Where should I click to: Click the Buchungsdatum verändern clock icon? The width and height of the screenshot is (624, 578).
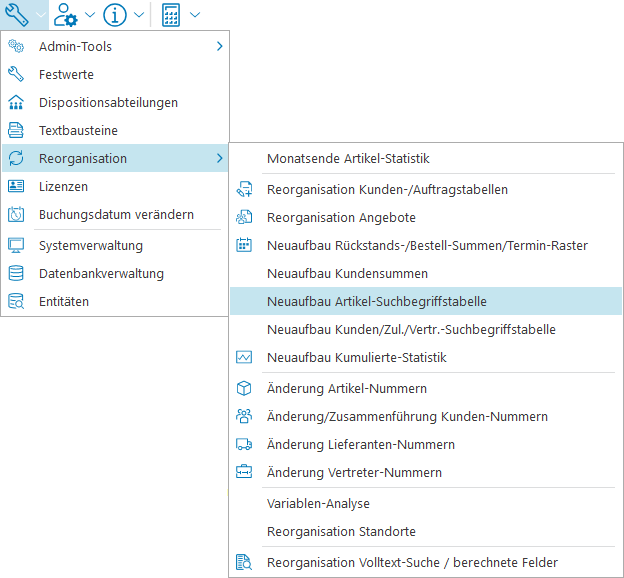(x=16, y=214)
